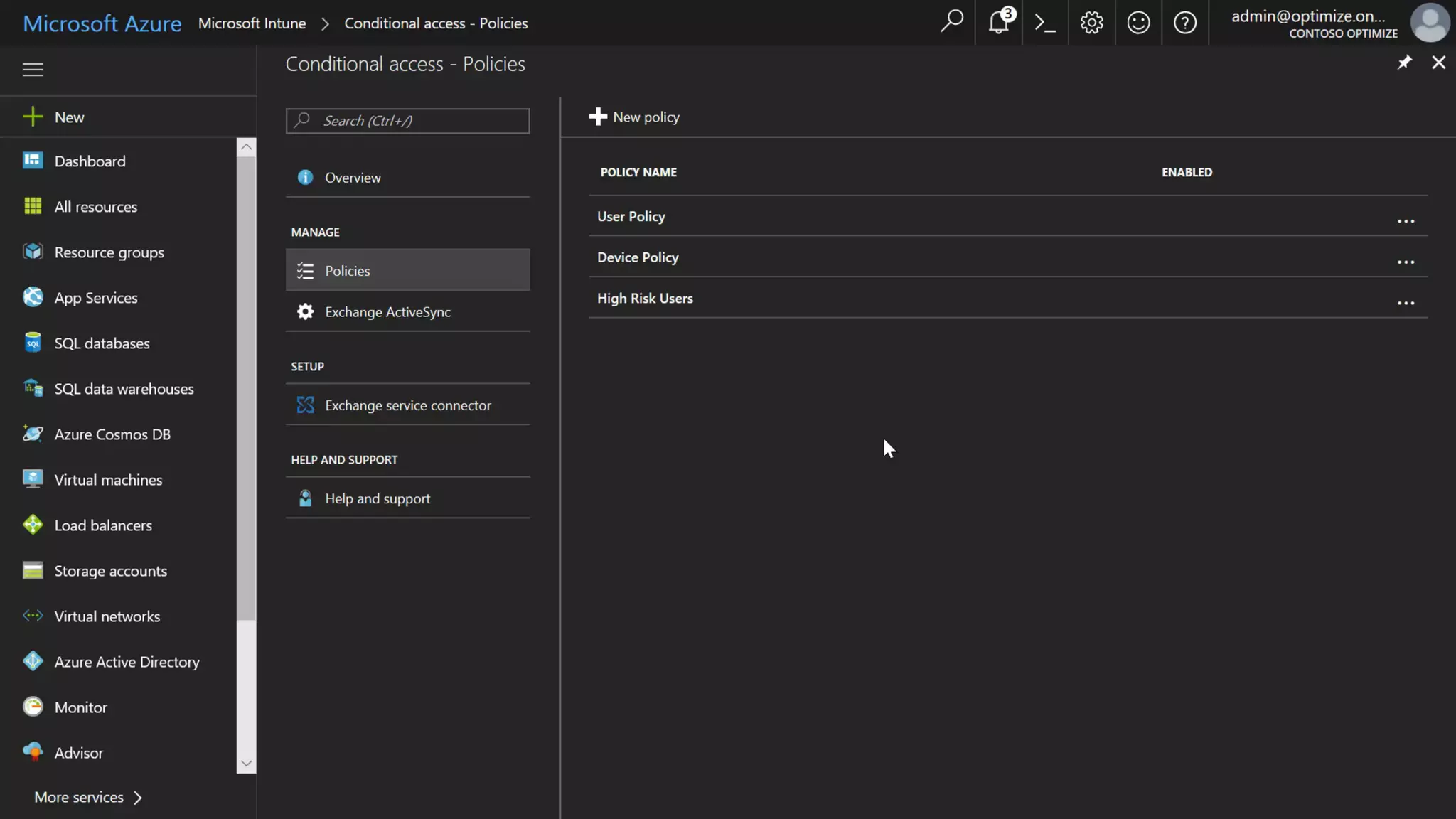The height and width of the screenshot is (819, 1456).
Task: Launch Cloud Shell from top bar
Action: 1044,23
